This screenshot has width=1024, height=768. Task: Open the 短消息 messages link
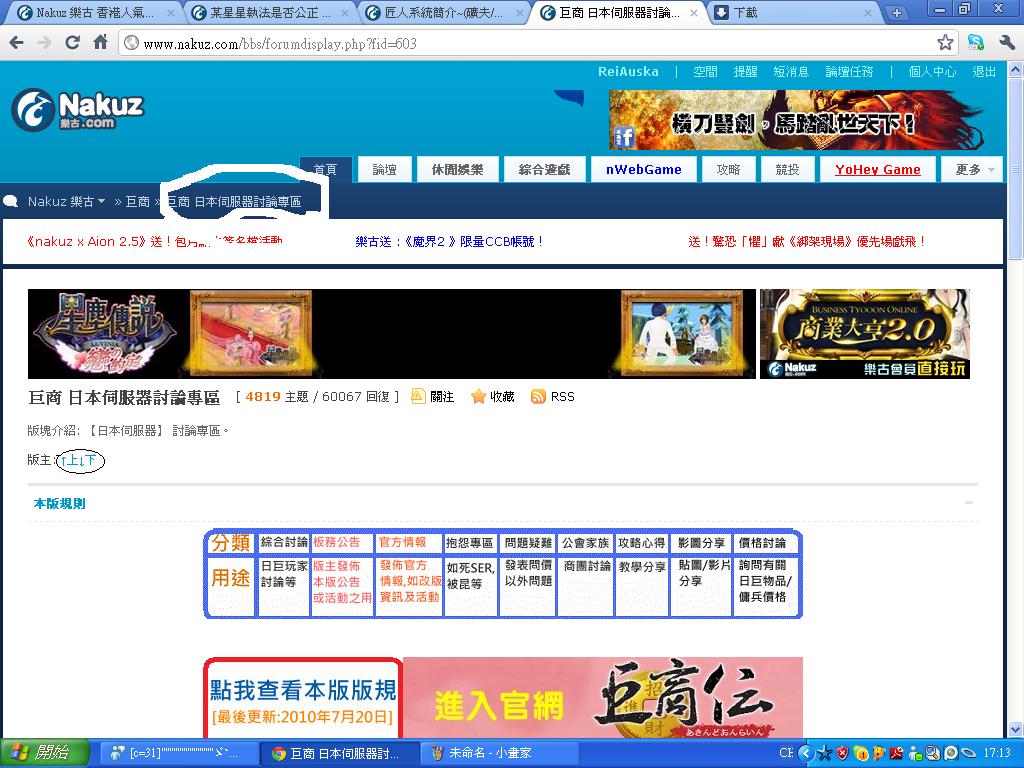pos(790,72)
